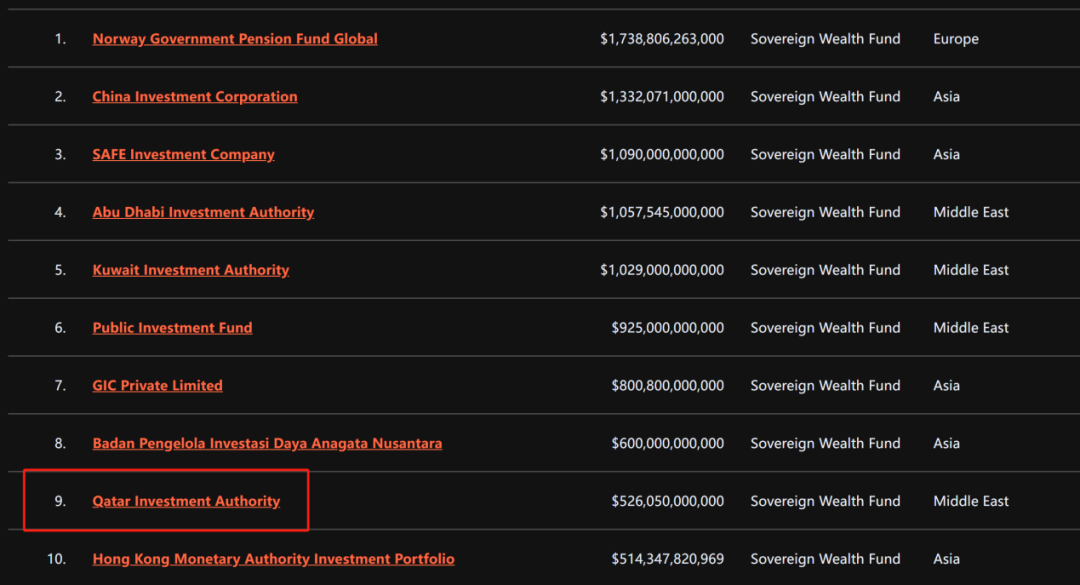The image size is (1080, 585).
Task: Click Sovereign Wealth Fund type in Norway row
Action: pos(825,39)
